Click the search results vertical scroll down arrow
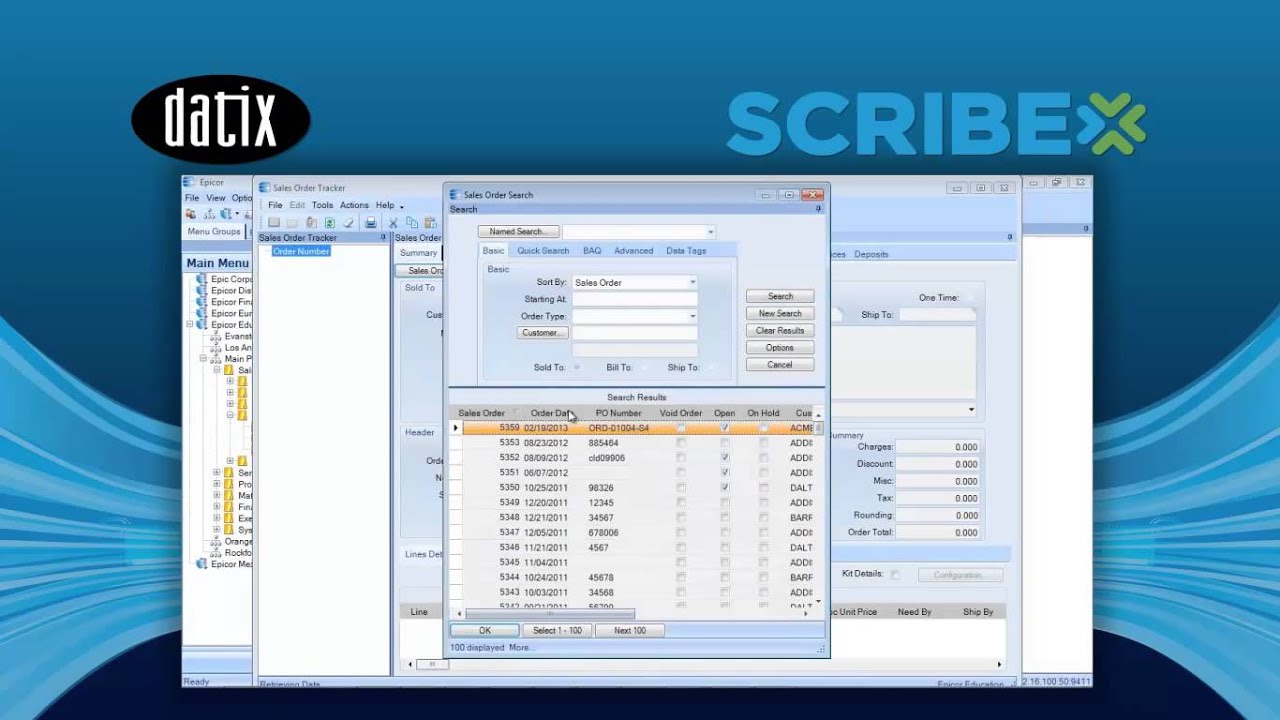This screenshot has width=1280, height=720. click(x=819, y=602)
